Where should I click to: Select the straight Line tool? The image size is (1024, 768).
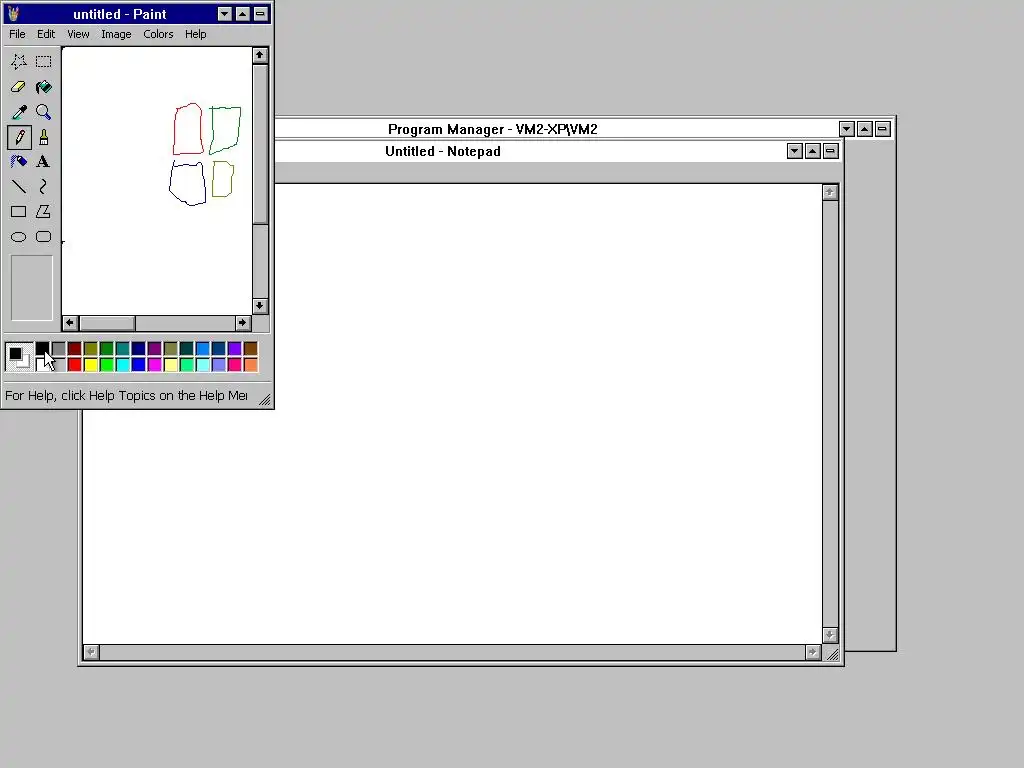(18, 187)
